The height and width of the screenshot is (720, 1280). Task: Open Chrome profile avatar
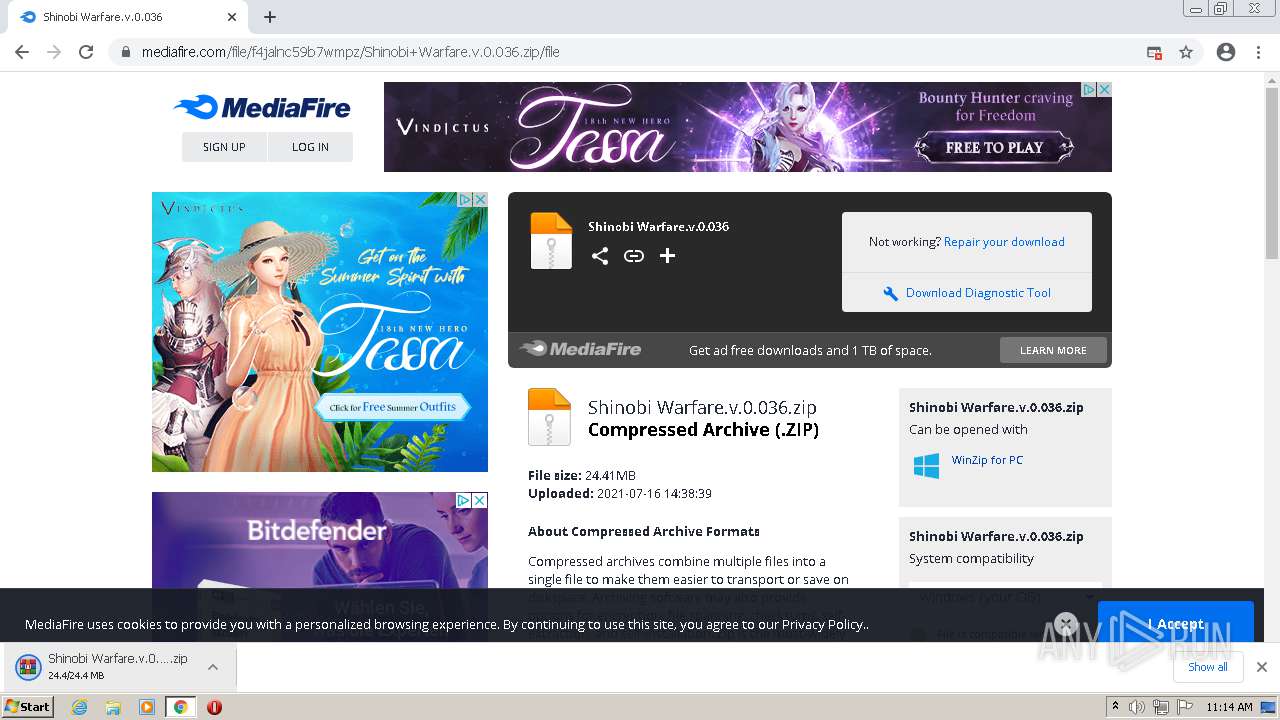[x=1226, y=52]
